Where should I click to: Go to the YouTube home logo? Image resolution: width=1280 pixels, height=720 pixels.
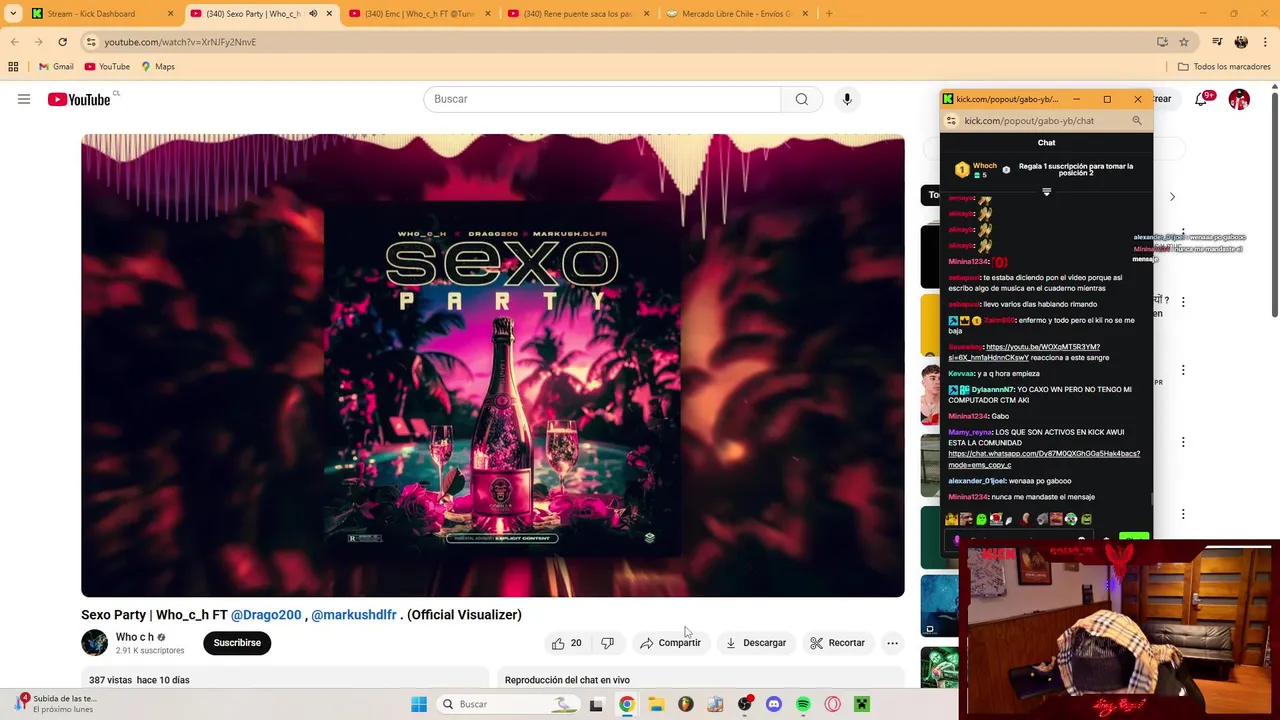point(79,99)
